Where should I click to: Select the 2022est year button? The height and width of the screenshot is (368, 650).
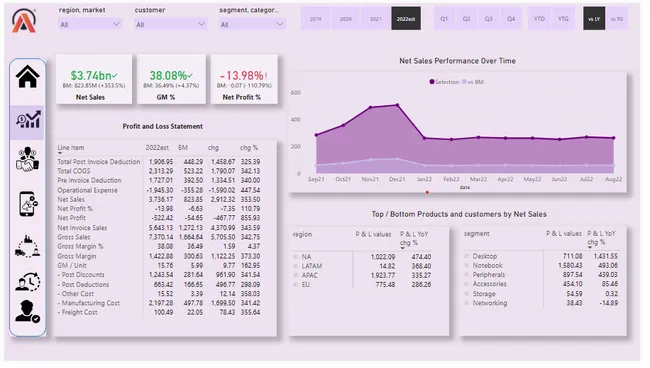pos(406,19)
